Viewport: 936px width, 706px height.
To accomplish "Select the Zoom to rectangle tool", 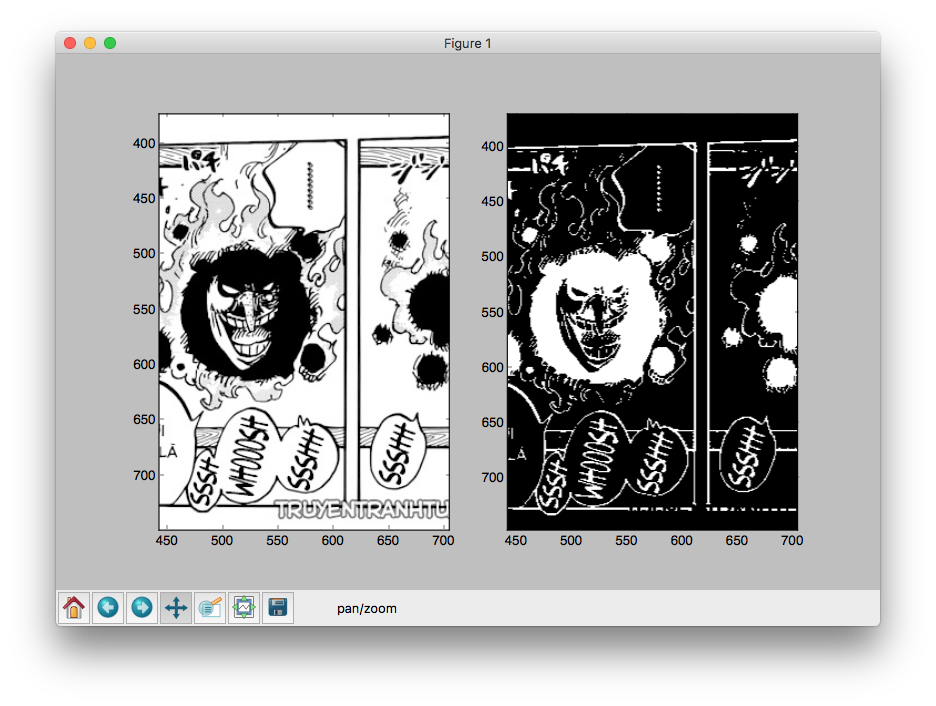I will pyautogui.click(x=210, y=608).
